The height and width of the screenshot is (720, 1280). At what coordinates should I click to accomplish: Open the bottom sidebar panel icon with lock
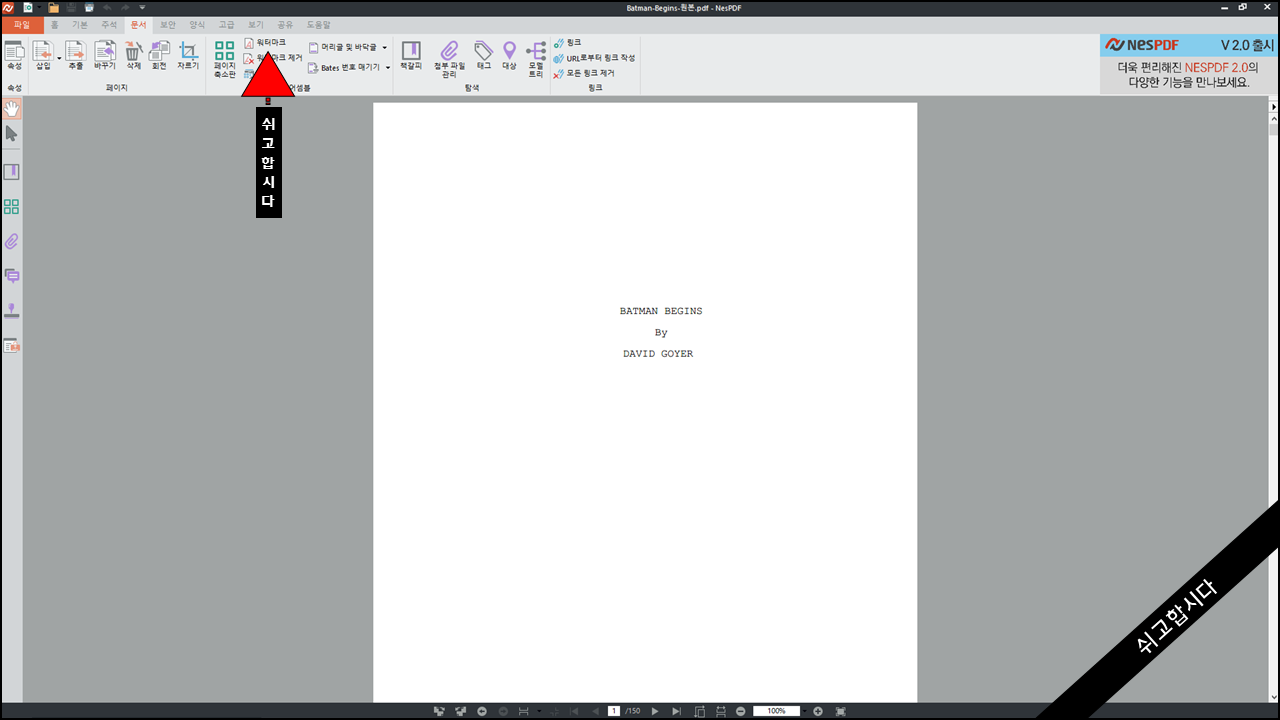12,346
